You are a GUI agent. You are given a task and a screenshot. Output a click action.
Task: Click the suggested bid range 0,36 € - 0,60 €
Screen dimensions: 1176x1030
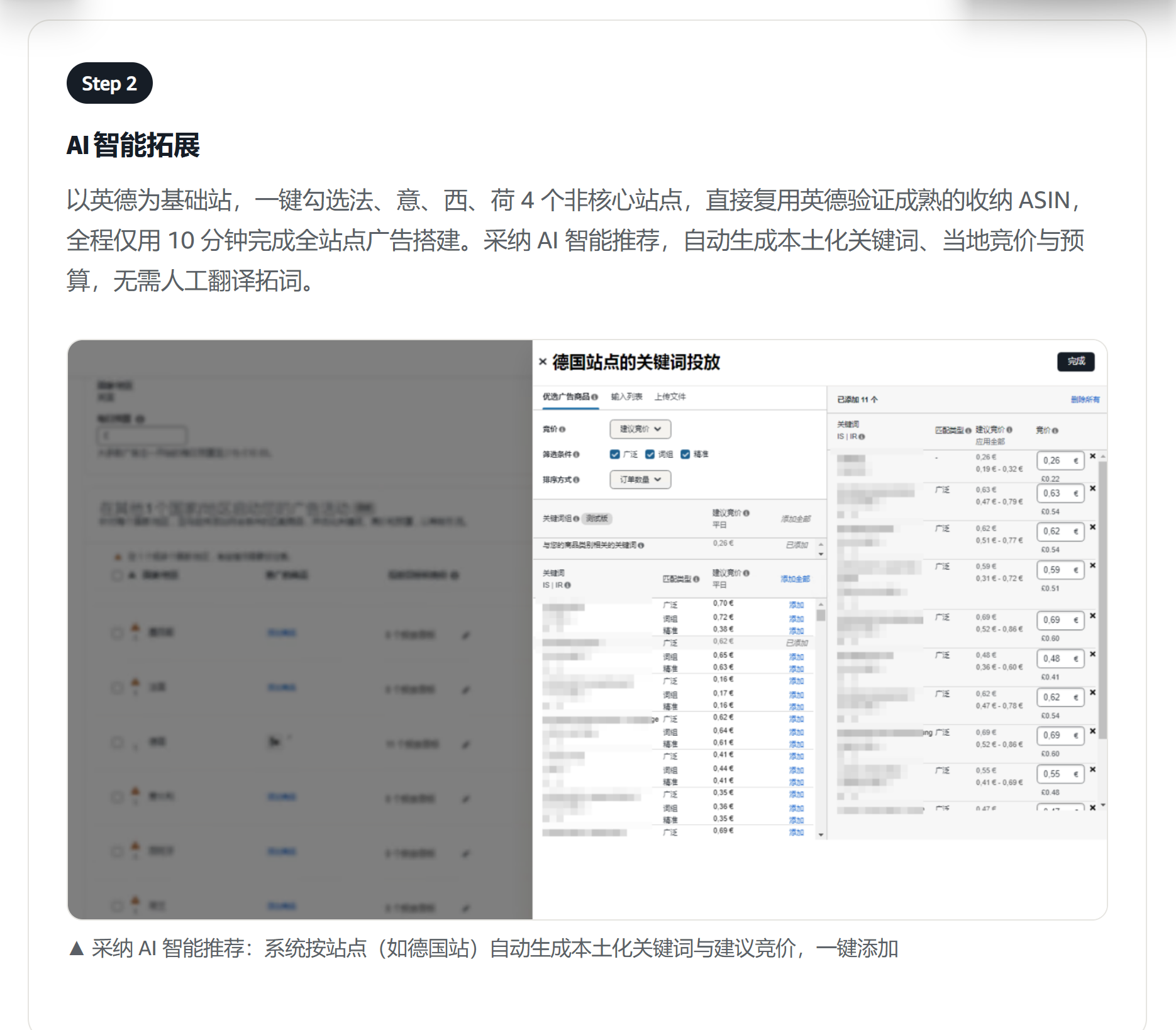pos(999,667)
